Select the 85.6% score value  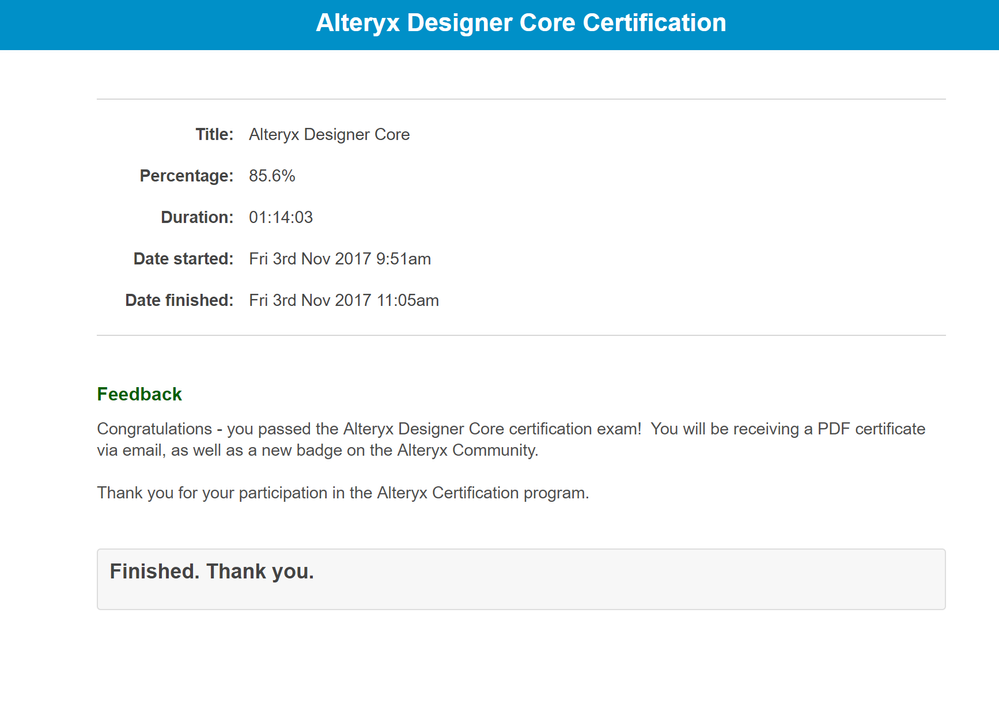(x=272, y=176)
